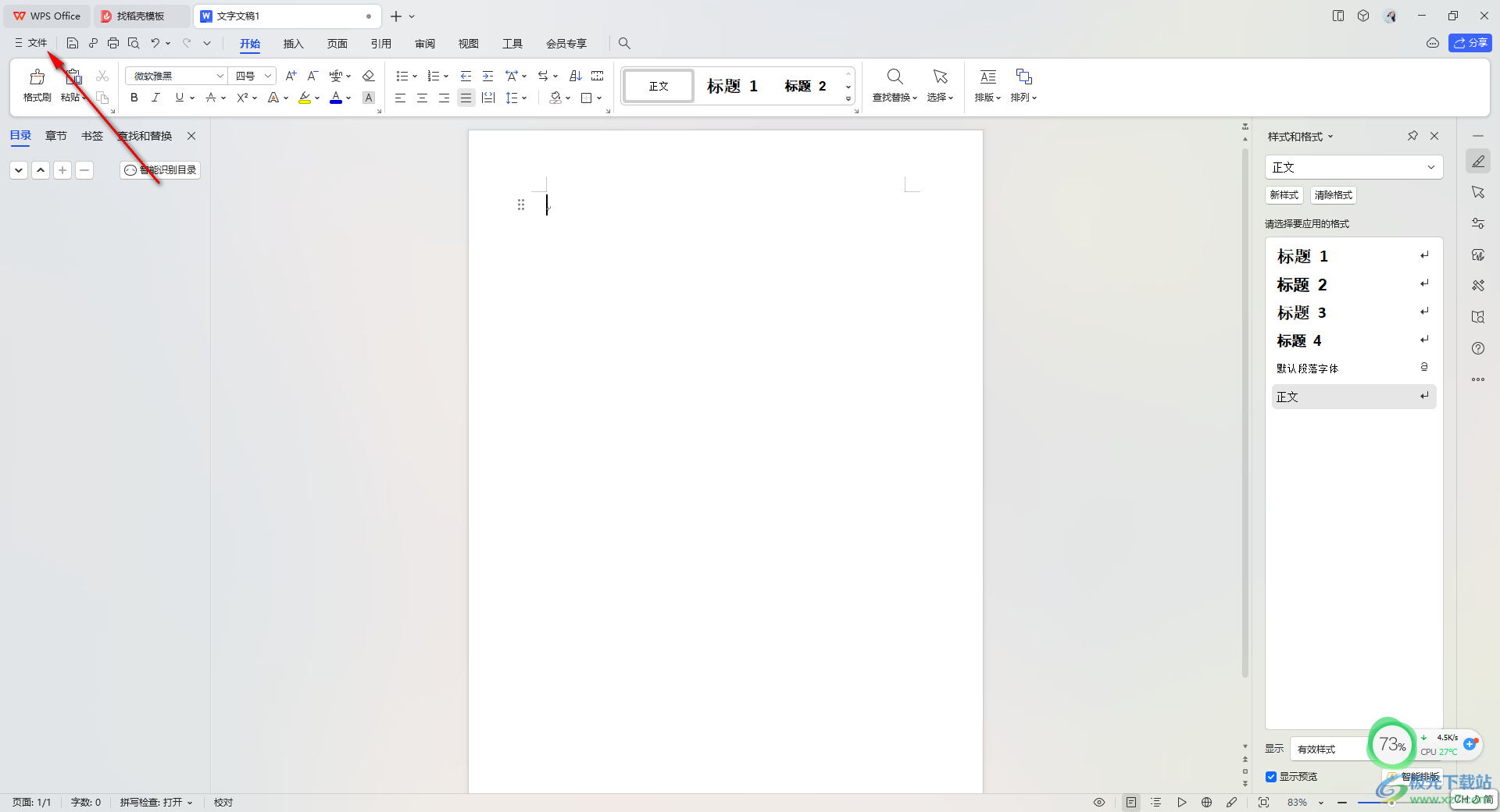Click the distributed alignment icon

488,98
